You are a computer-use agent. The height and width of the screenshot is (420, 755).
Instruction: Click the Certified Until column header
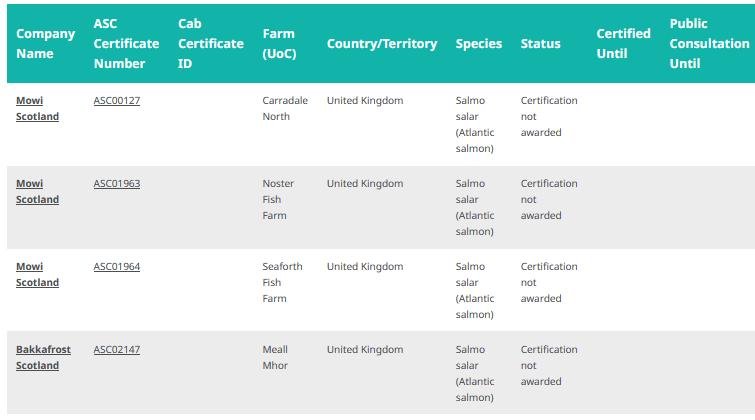click(623, 43)
